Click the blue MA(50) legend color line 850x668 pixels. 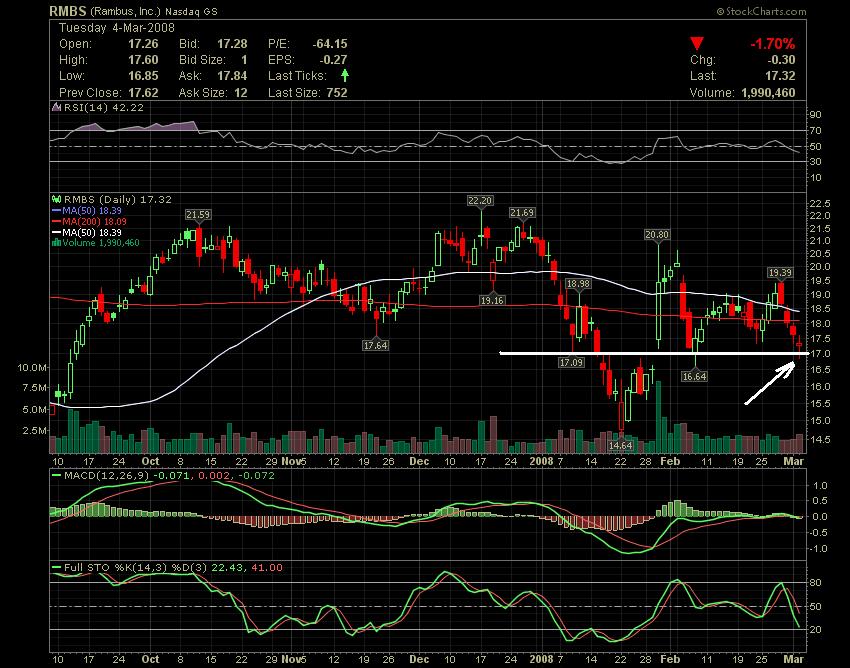pyautogui.click(x=56, y=210)
